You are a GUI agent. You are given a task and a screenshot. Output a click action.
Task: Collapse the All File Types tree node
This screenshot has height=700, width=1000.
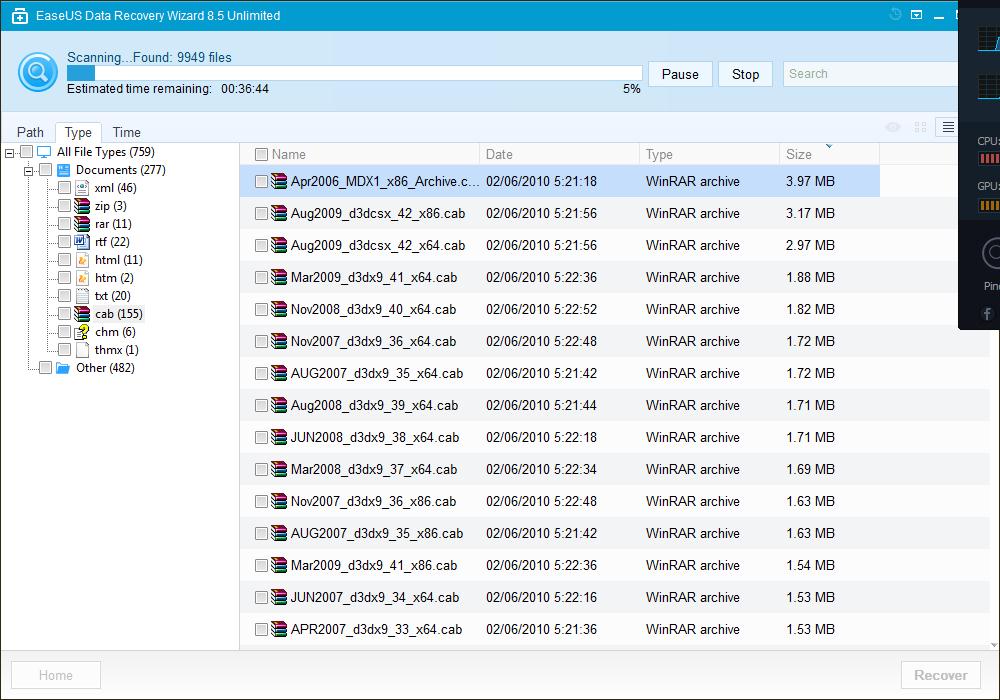pyautogui.click(x=9, y=153)
